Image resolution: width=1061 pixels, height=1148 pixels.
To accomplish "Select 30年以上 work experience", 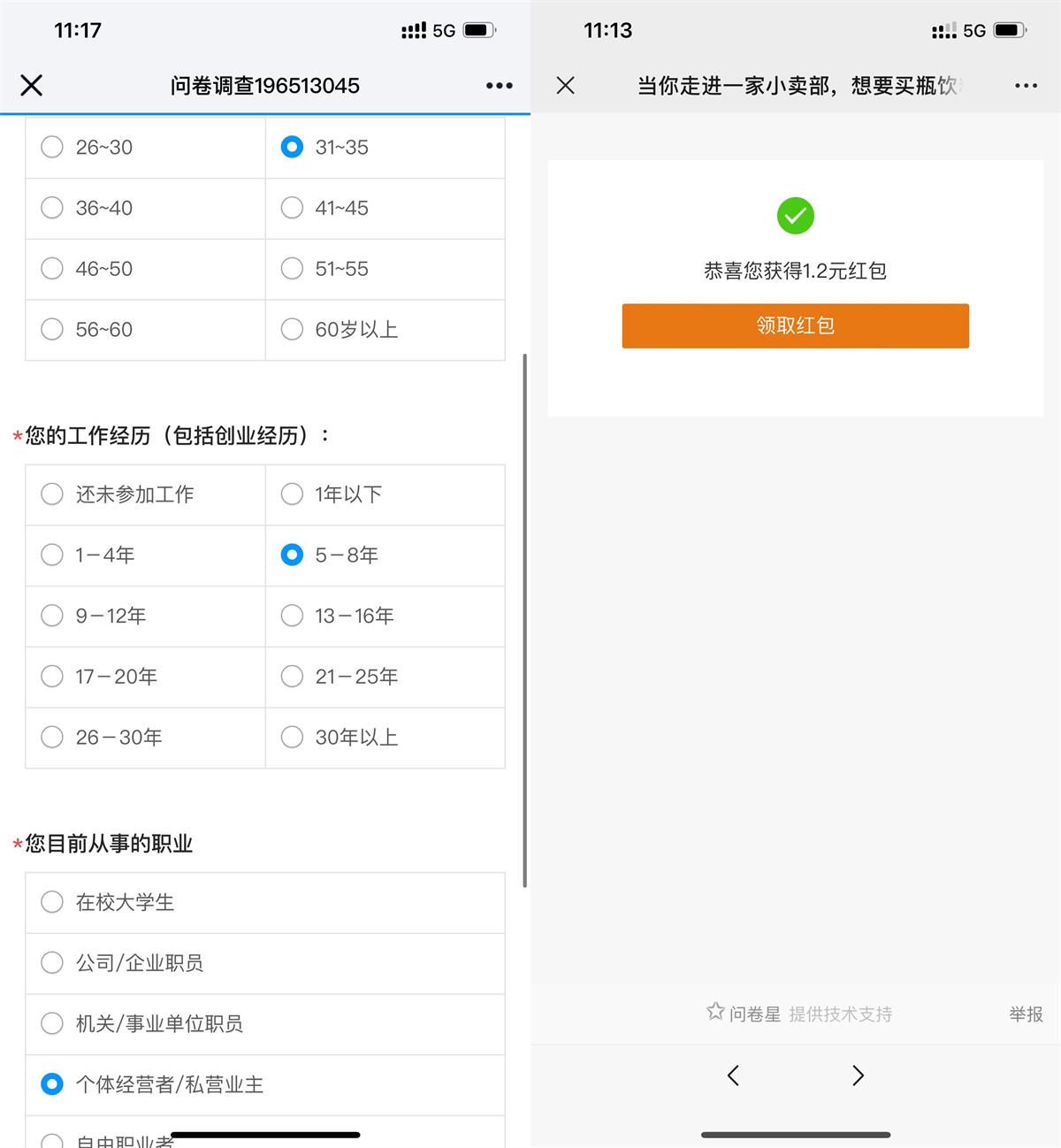I will (x=292, y=737).
